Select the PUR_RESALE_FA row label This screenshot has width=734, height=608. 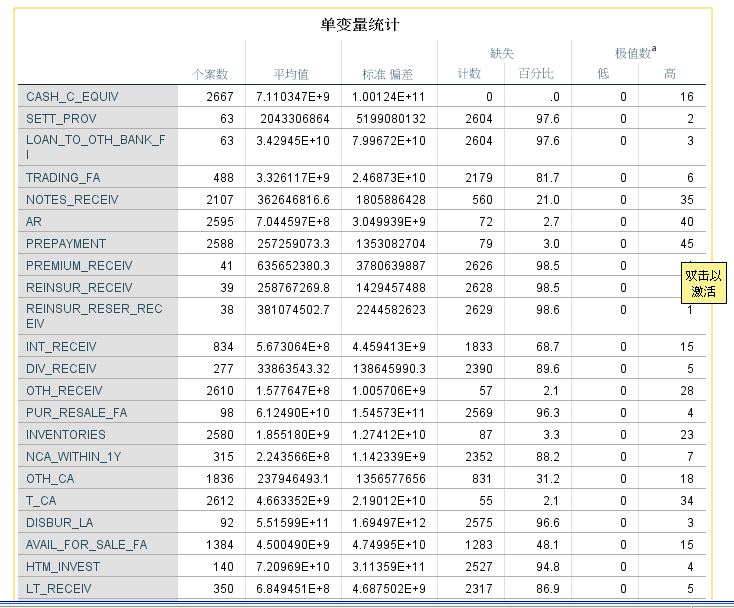click(x=76, y=412)
